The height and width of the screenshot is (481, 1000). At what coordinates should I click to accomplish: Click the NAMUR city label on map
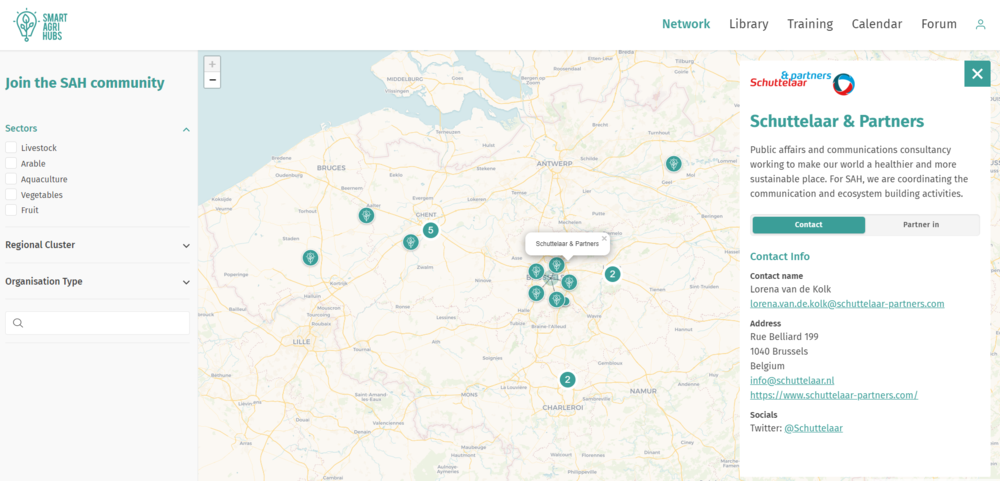642,390
